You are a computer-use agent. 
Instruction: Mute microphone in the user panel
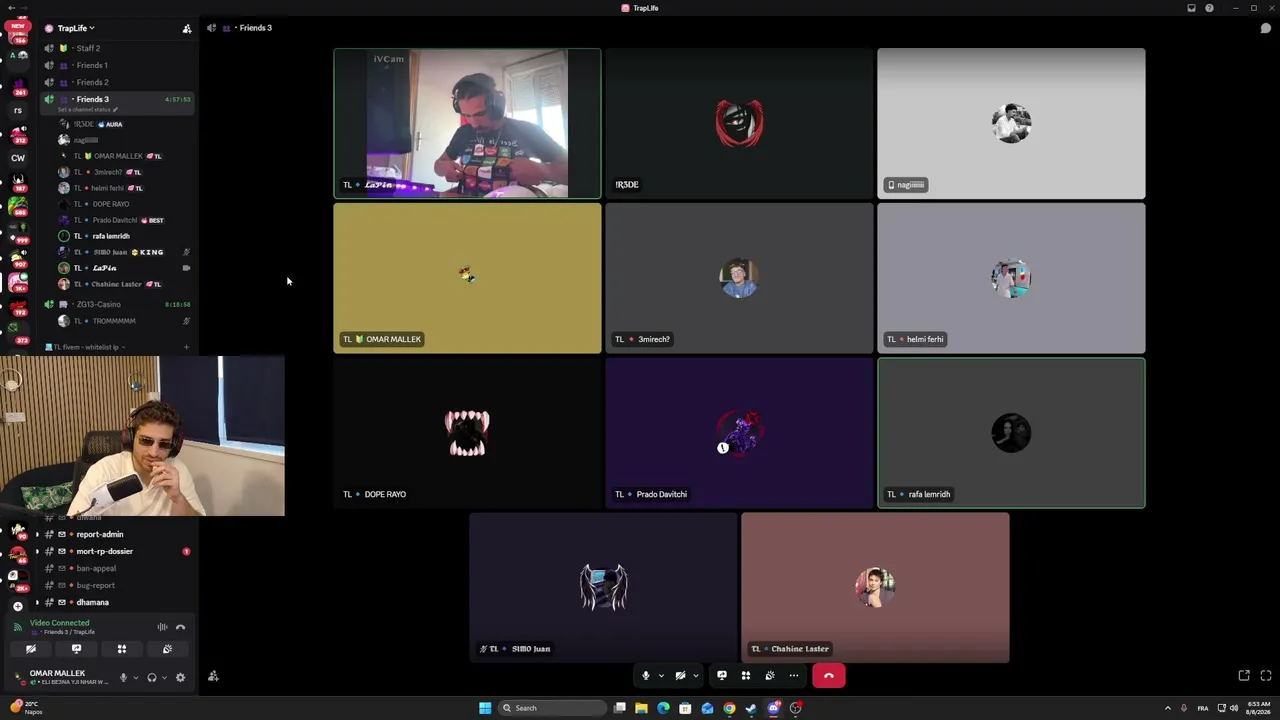tap(123, 677)
